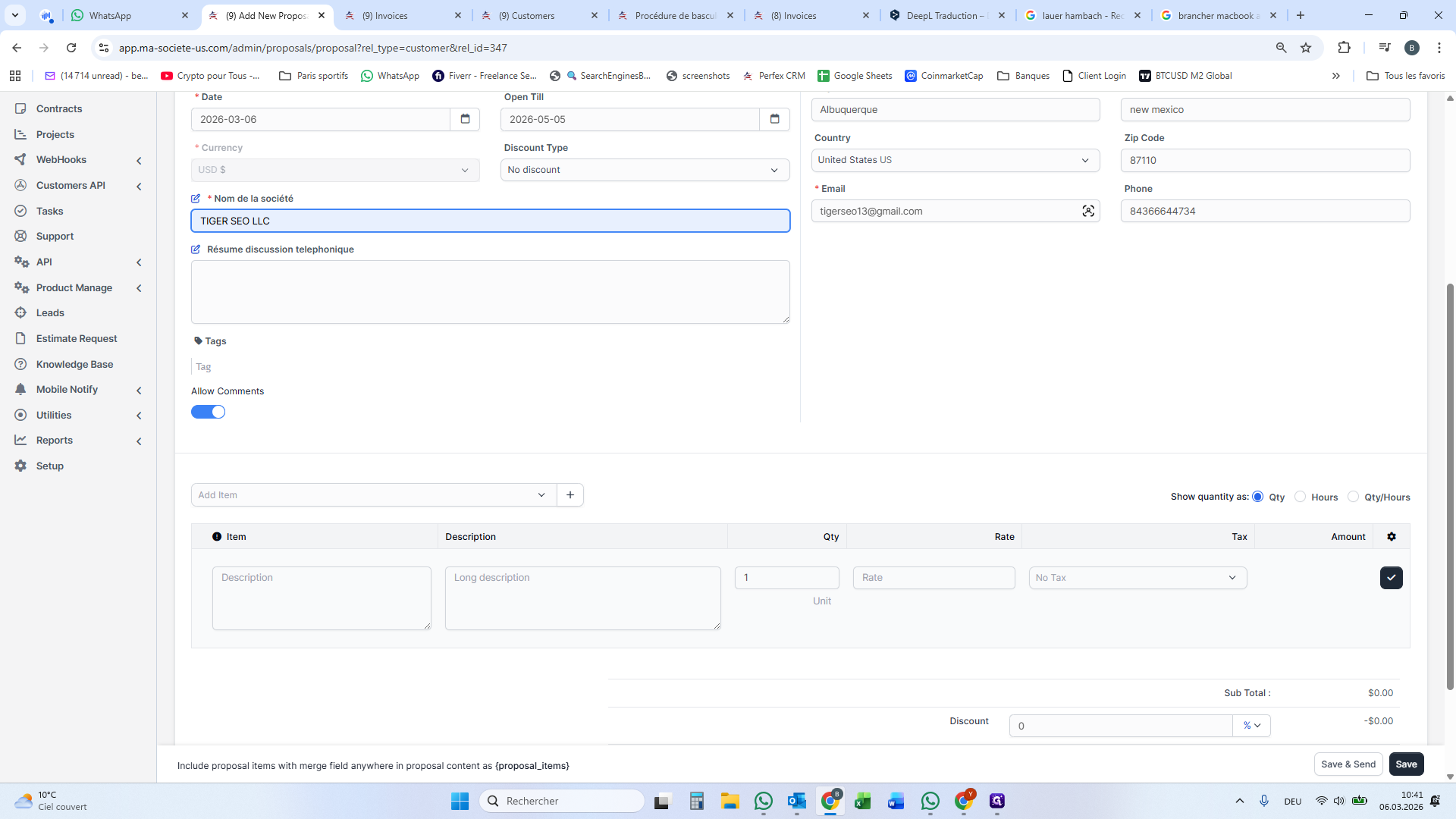This screenshot has width=1456, height=819.
Task: Confirm item row with blue checkmark button
Action: point(1391,578)
